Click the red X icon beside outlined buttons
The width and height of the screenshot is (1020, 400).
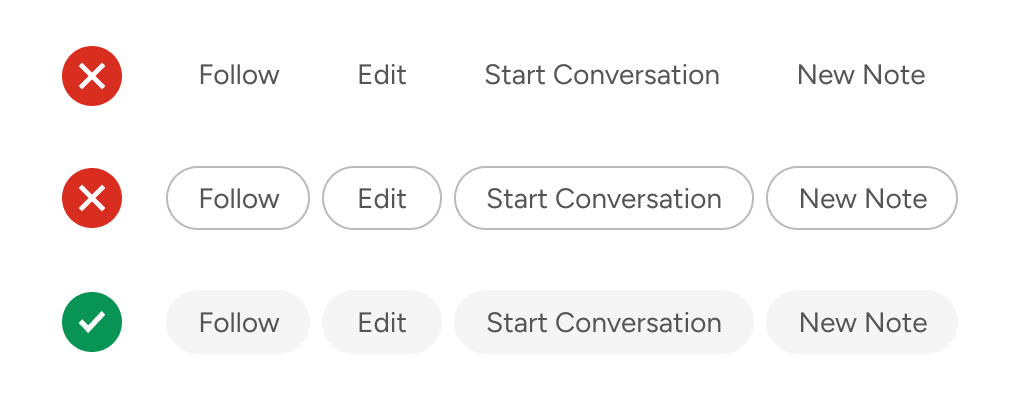click(x=92, y=198)
